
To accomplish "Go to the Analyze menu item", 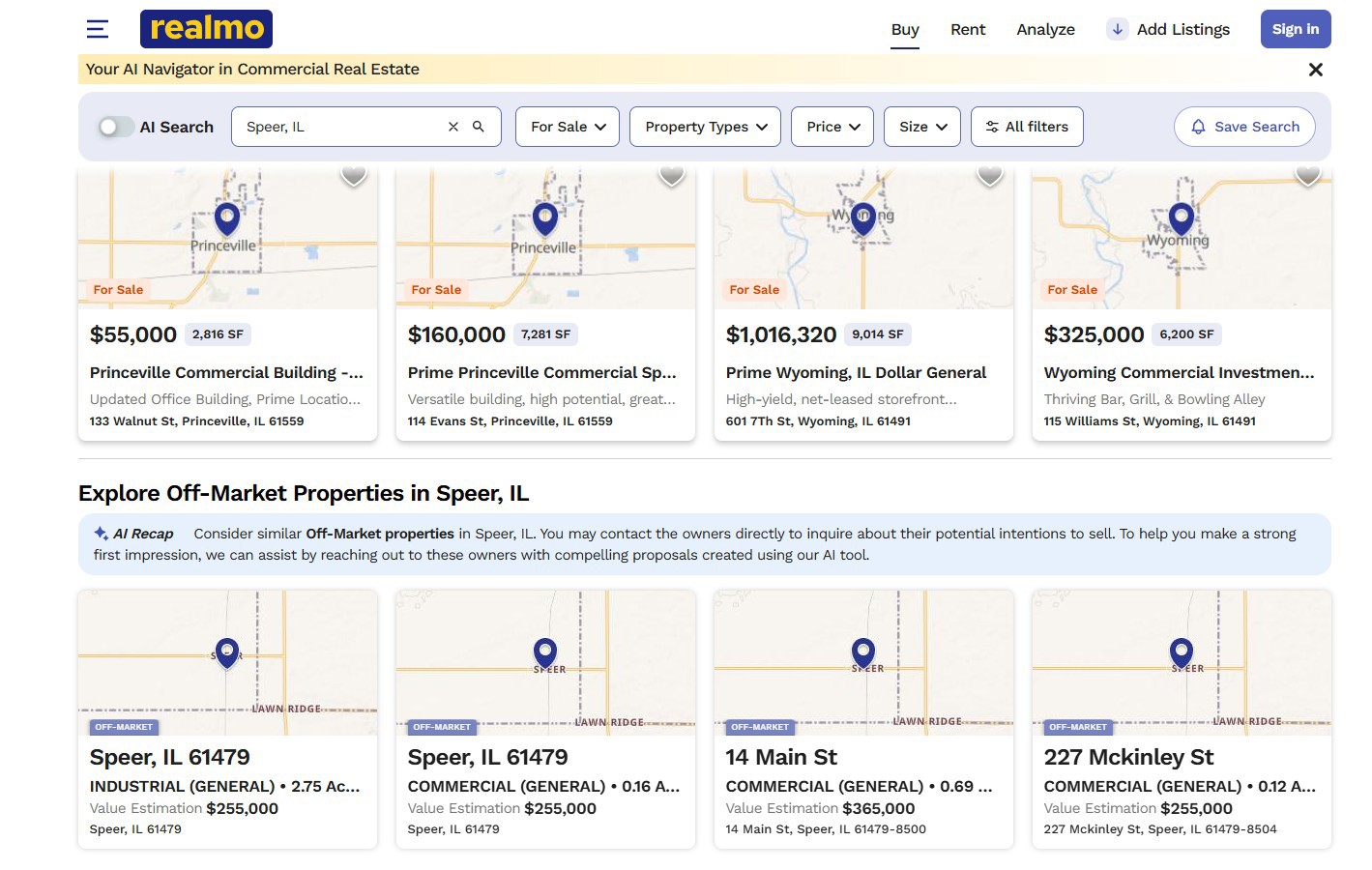I will (x=1045, y=29).
